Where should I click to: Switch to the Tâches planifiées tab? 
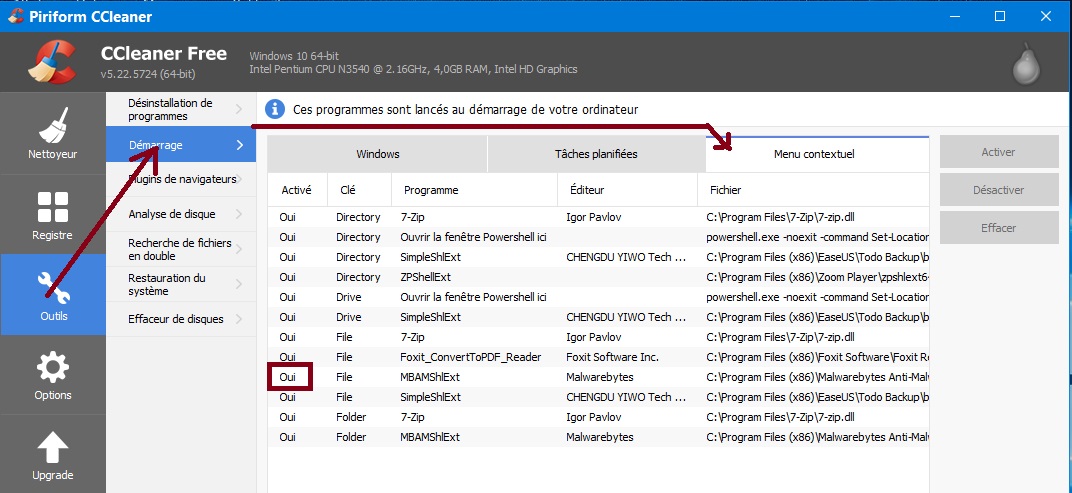[x=596, y=154]
